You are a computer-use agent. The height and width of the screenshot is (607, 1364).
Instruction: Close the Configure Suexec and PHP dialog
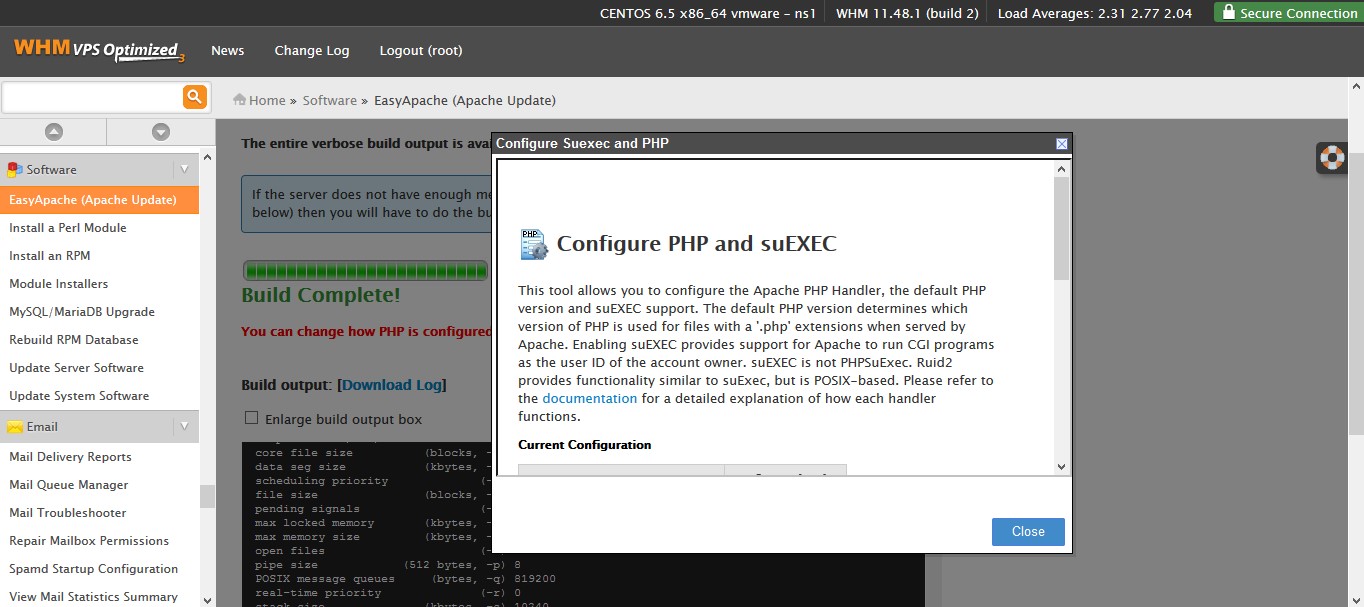click(x=1062, y=144)
